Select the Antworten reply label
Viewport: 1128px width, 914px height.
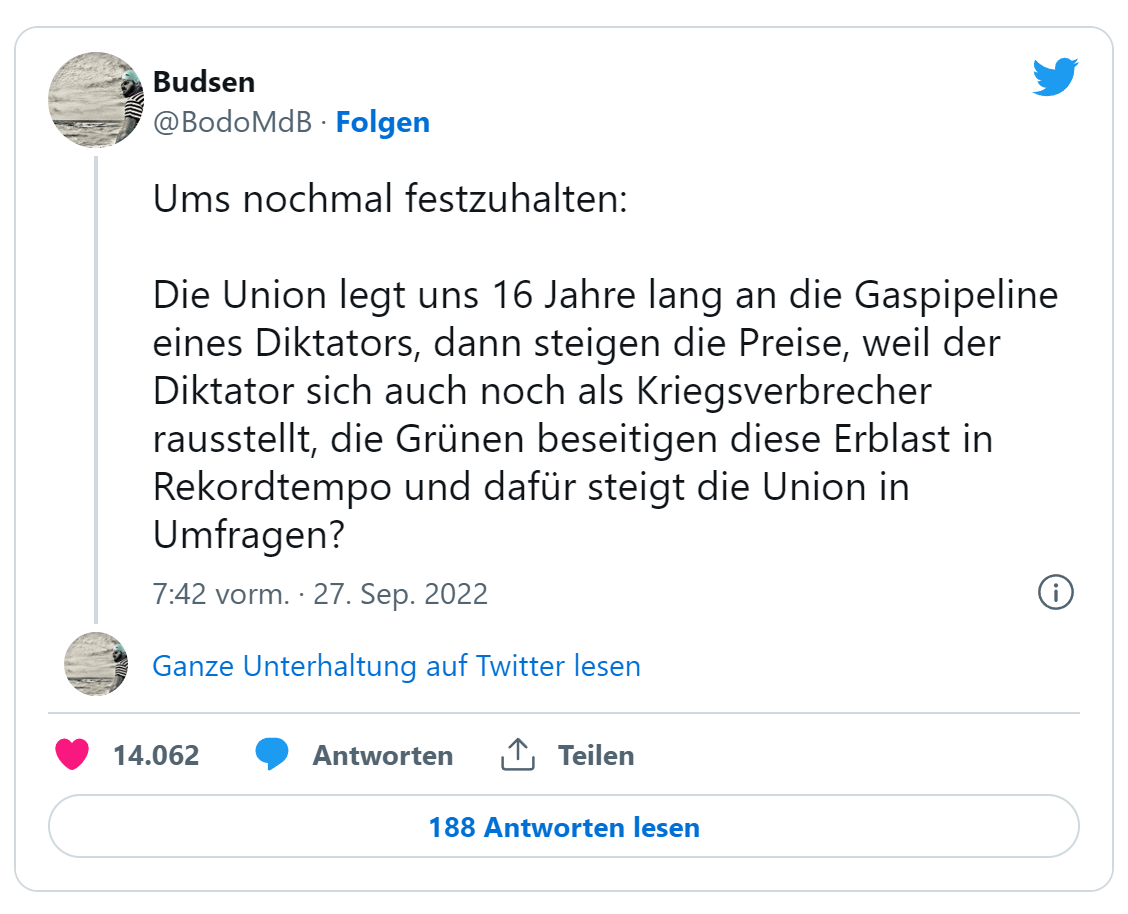click(383, 755)
